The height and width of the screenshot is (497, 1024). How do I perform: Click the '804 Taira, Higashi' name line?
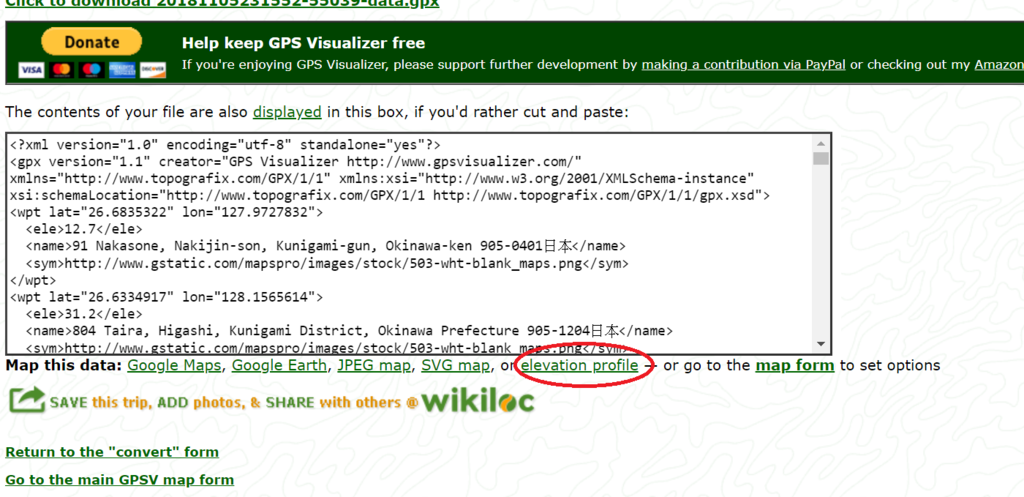pos(349,330)
